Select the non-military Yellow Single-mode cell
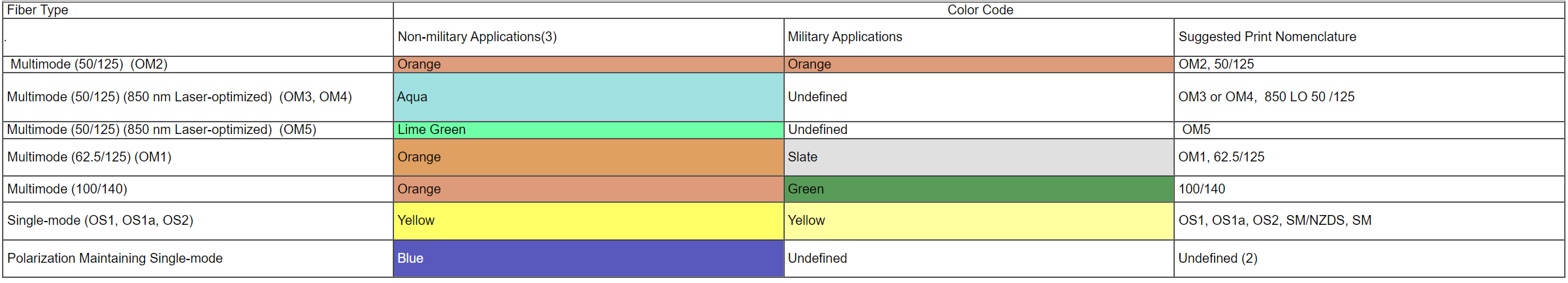The width and height of the screenshot is (1568, 283). tap(588, 220)
